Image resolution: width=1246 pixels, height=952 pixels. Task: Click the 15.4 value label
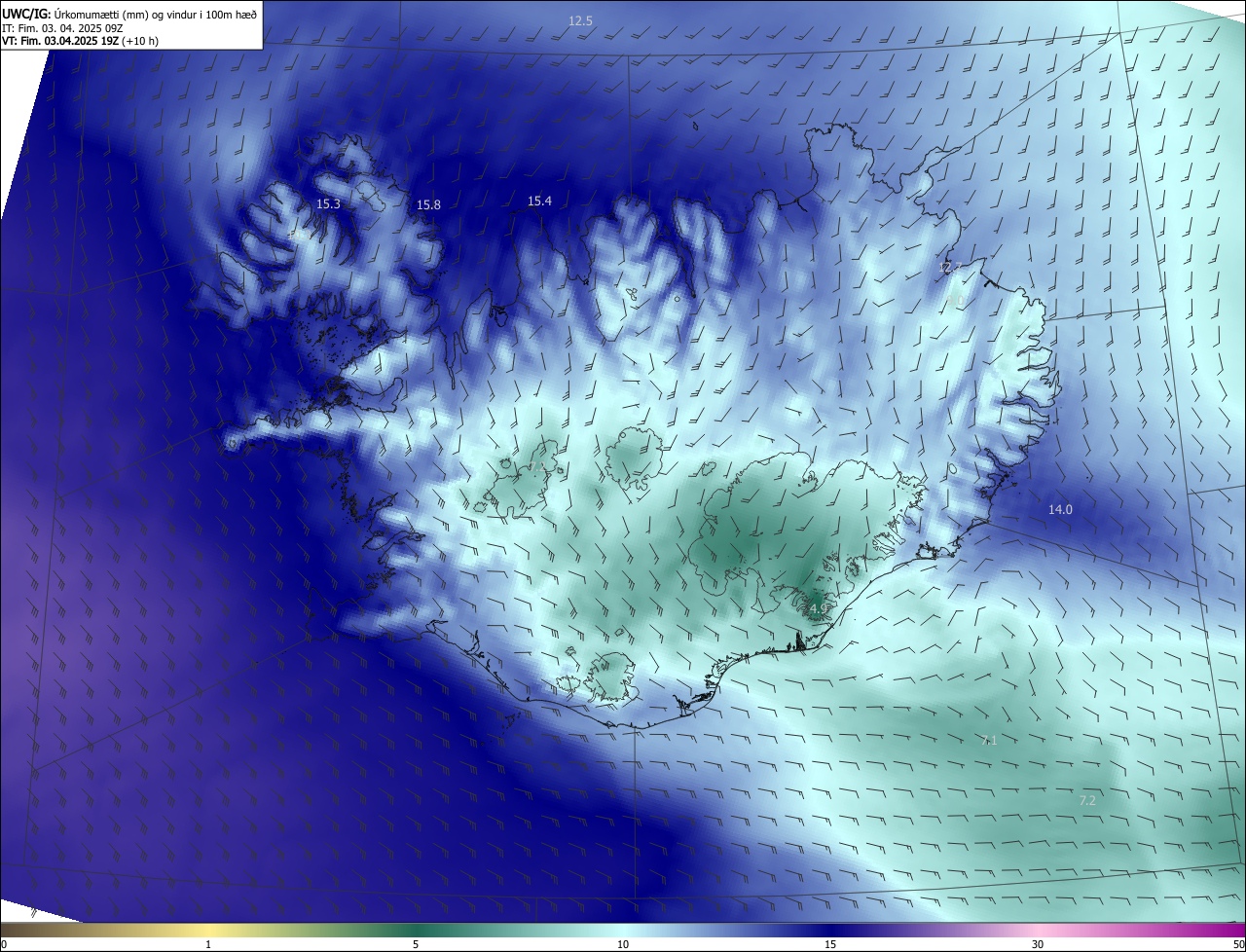coord(539,201)
